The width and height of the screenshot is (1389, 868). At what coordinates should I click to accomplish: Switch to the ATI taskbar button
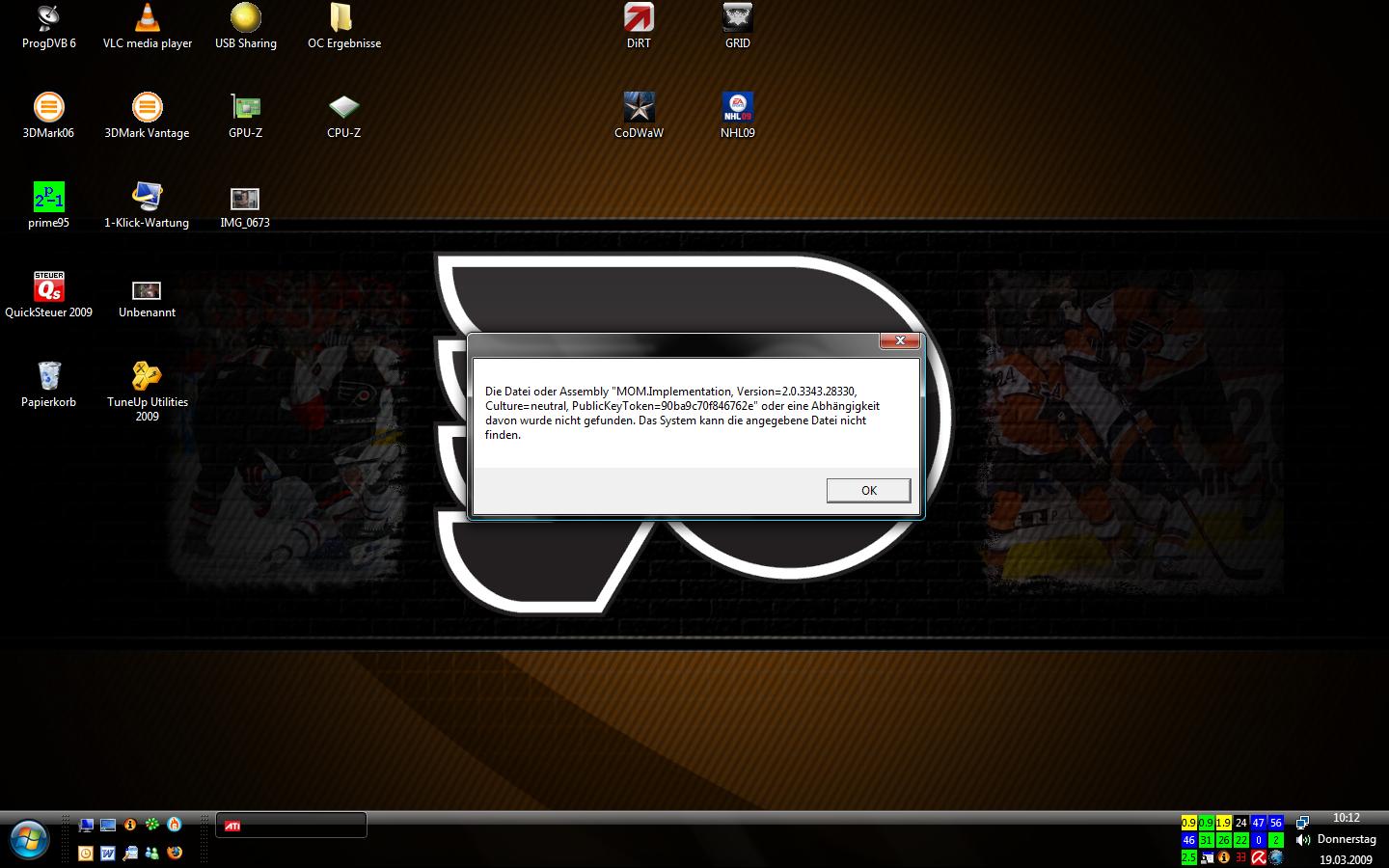point(291,826)
